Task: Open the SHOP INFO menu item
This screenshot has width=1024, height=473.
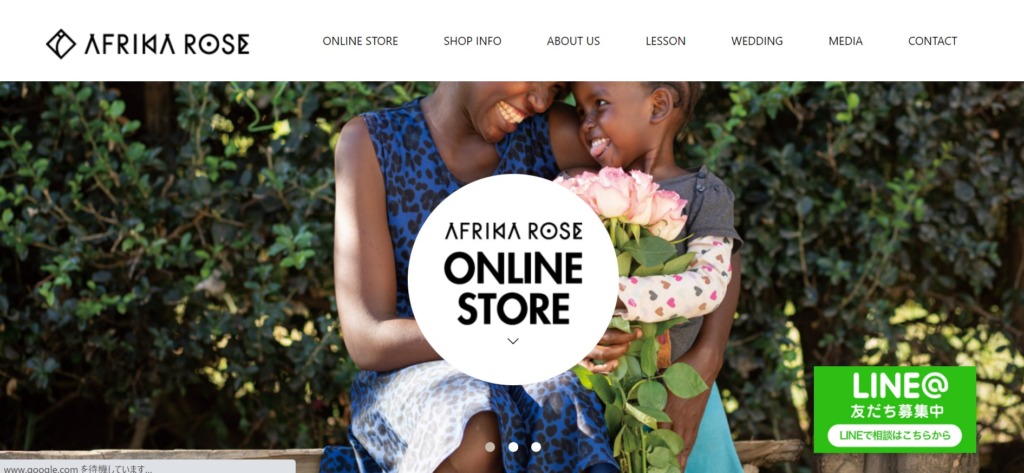Action: click(x=472, y=41)
